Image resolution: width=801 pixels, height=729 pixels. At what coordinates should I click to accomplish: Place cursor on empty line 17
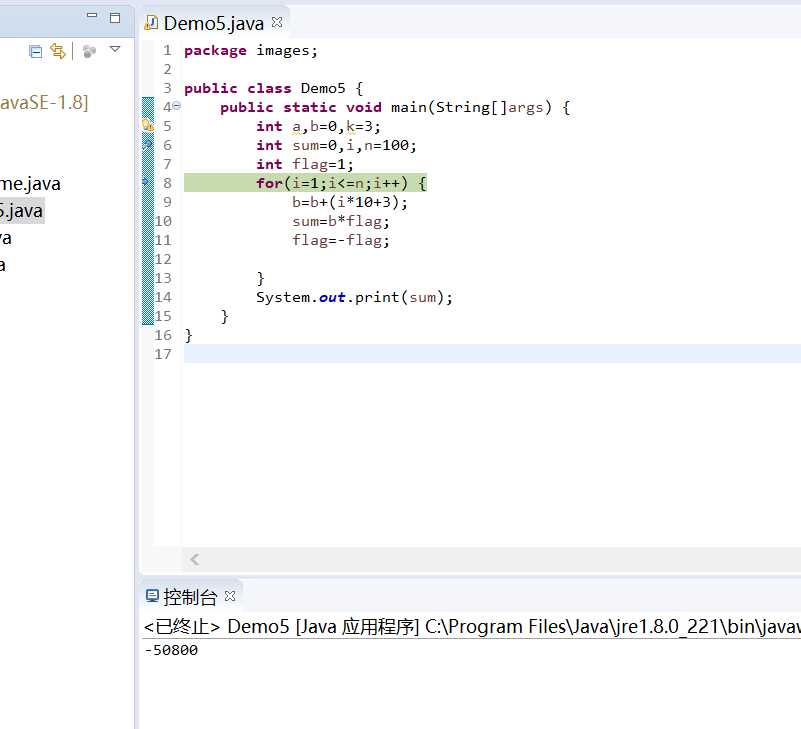[492, 354]
